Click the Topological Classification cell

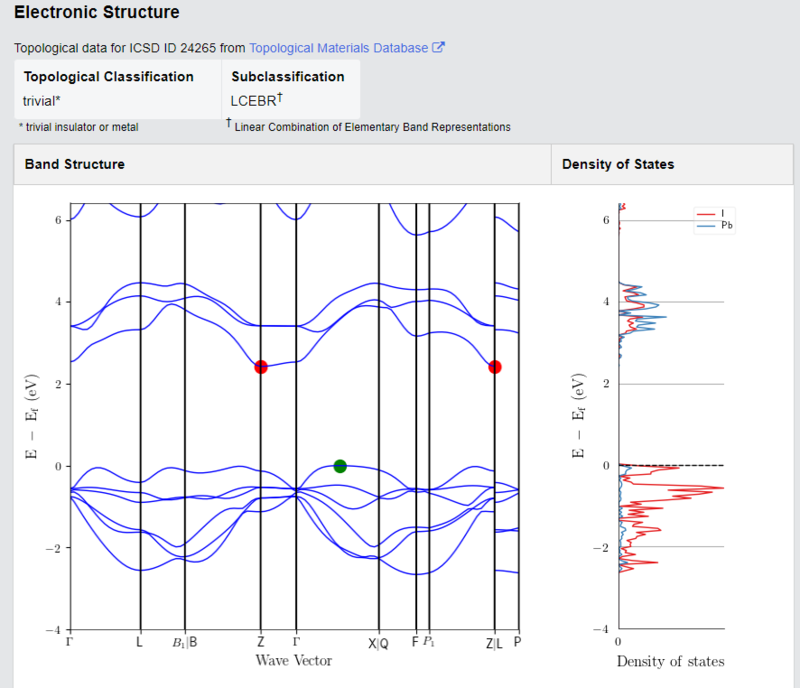[118, 89]
